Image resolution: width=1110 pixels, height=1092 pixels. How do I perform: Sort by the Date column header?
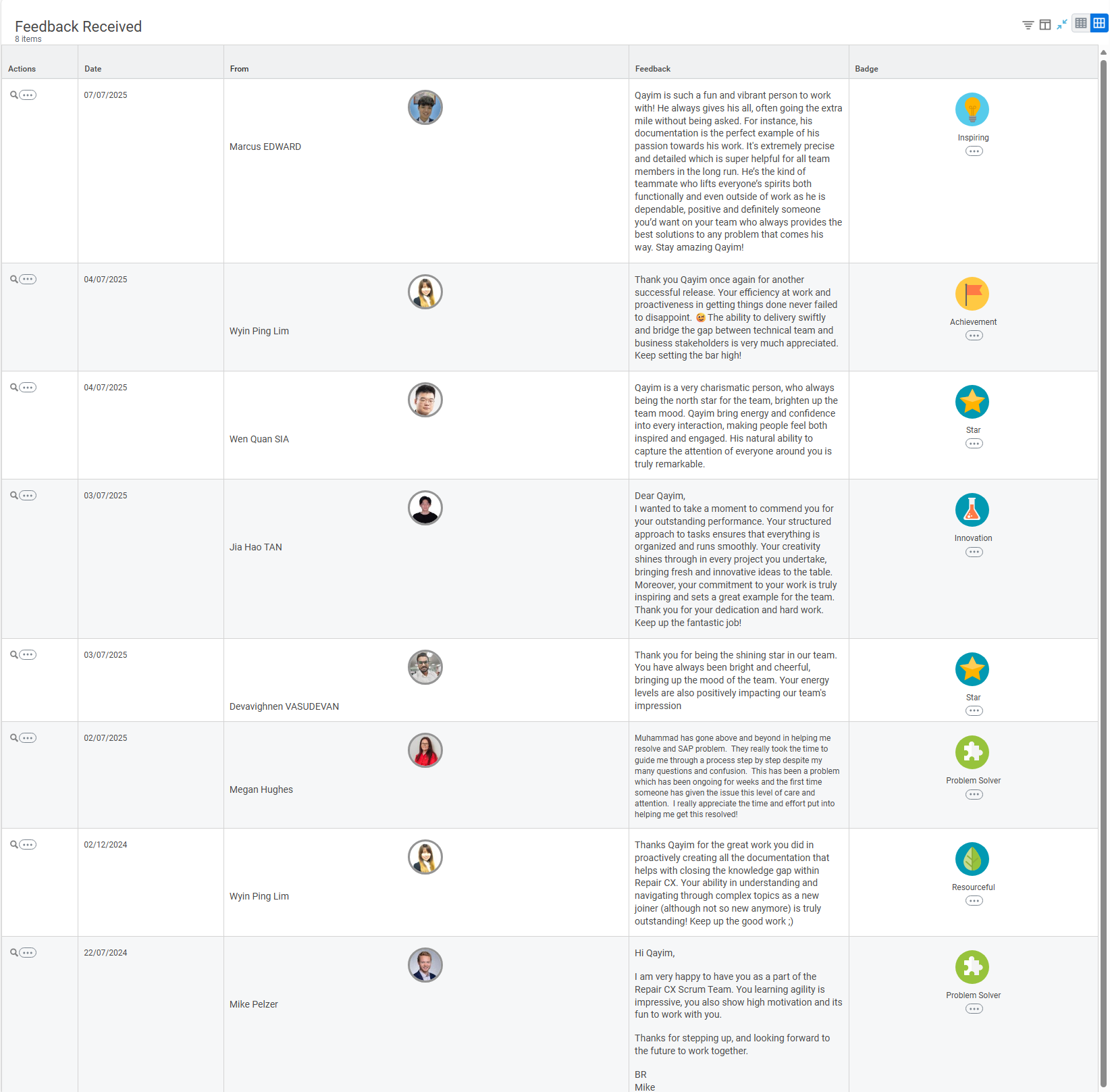[x=93, y=69]
